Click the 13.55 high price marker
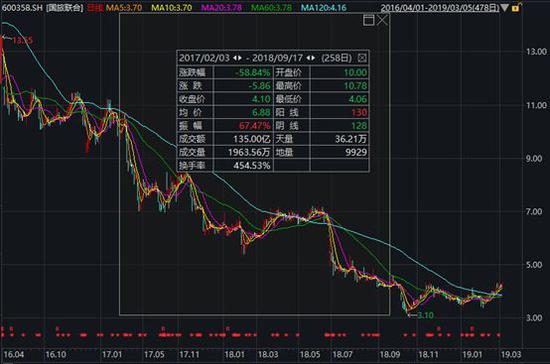The width and height of the screenshot is (550, 364). (22, 40)
